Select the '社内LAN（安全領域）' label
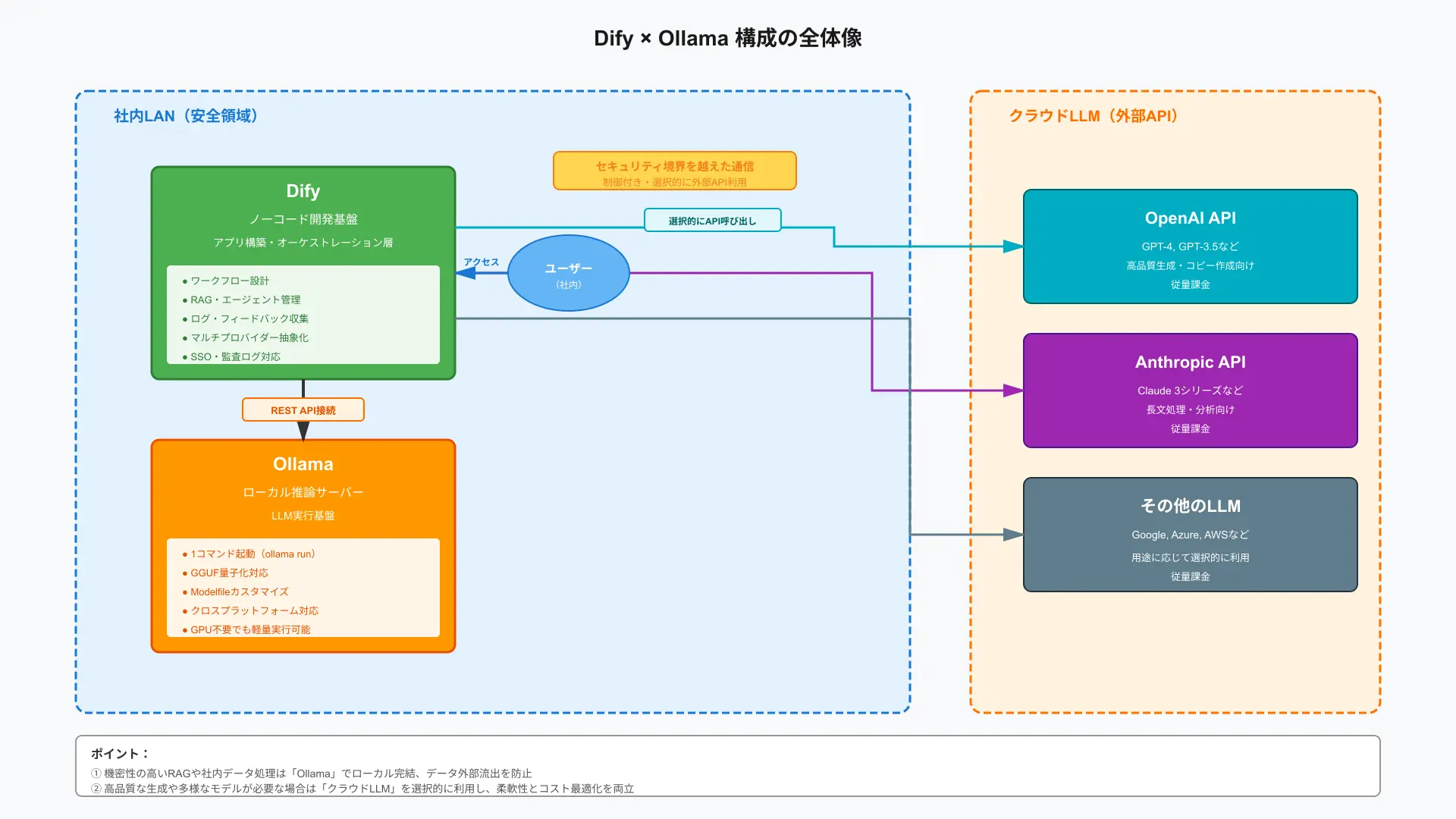This screenshot has height=819, width=1456. 190,116
